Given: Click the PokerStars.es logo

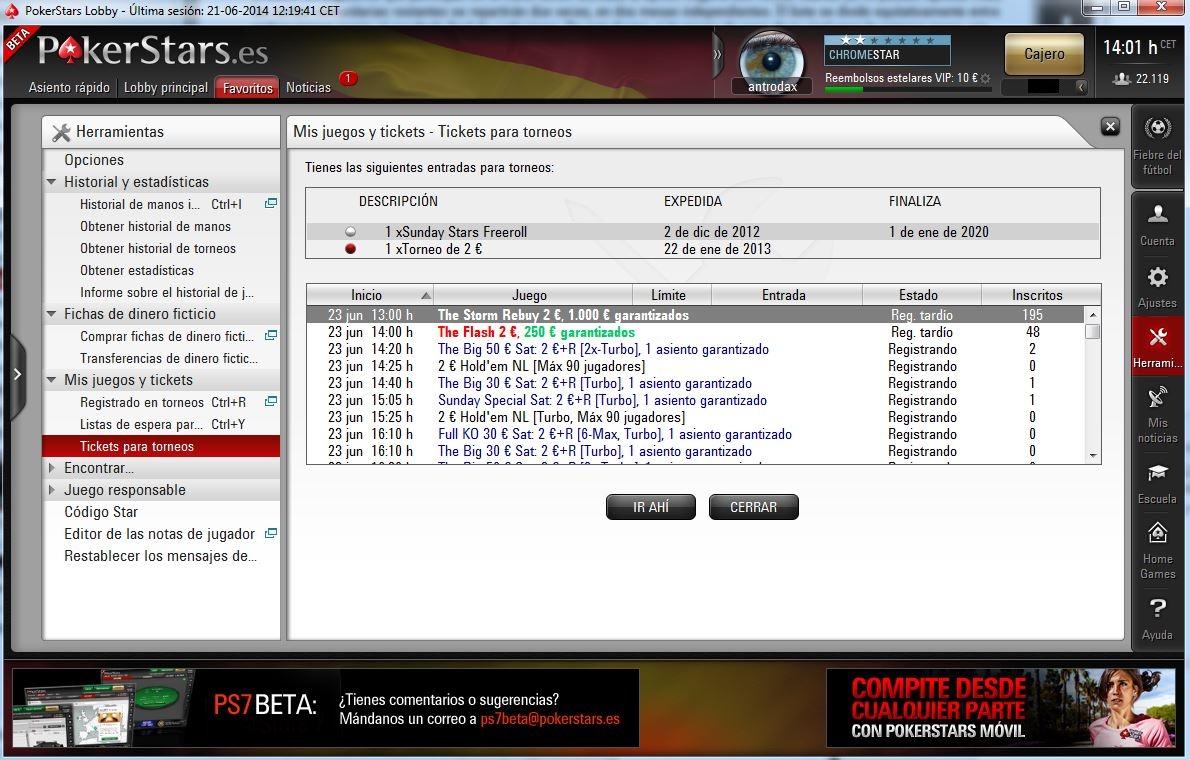Looking at the screenshot, I should [152, 51].
